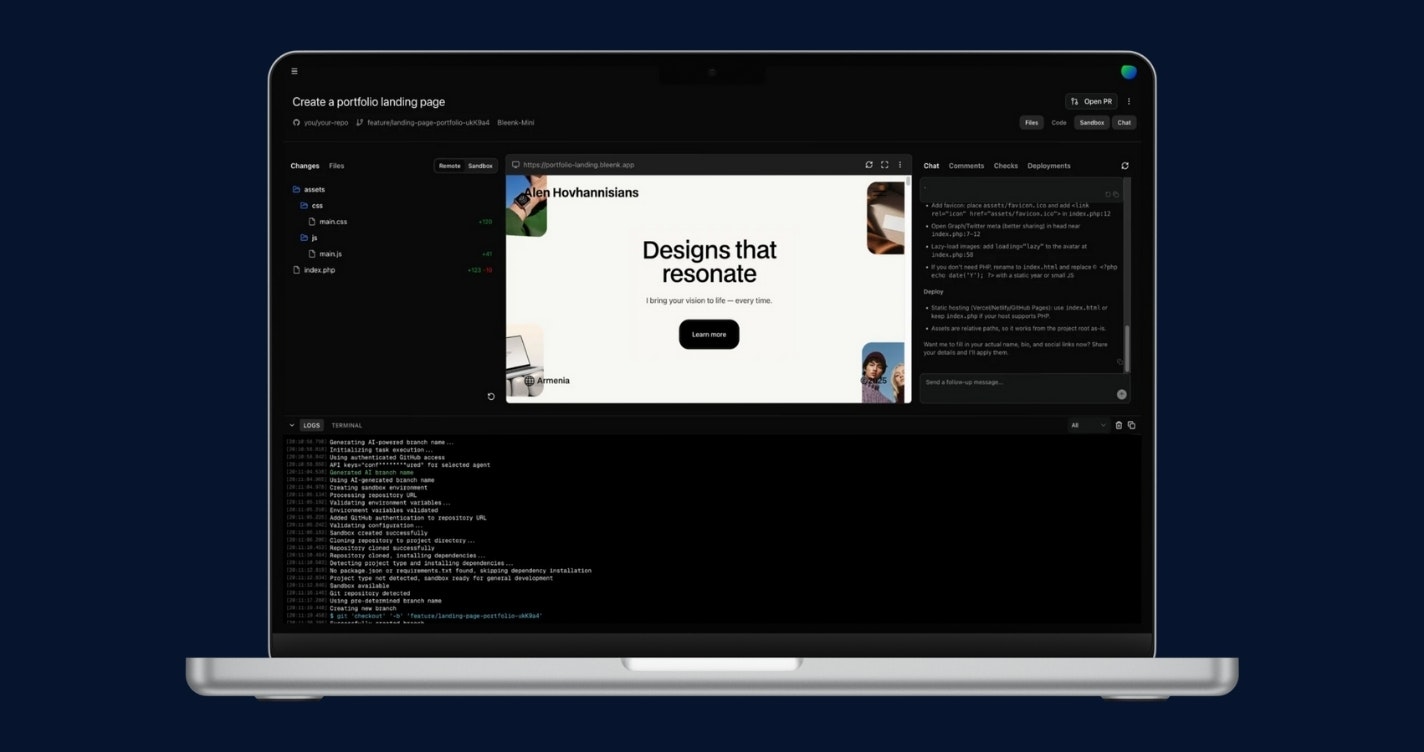The width and height of the screenshot is (1424, 752).
Task: Open the user avatar menu
Action: [1129, 72]
